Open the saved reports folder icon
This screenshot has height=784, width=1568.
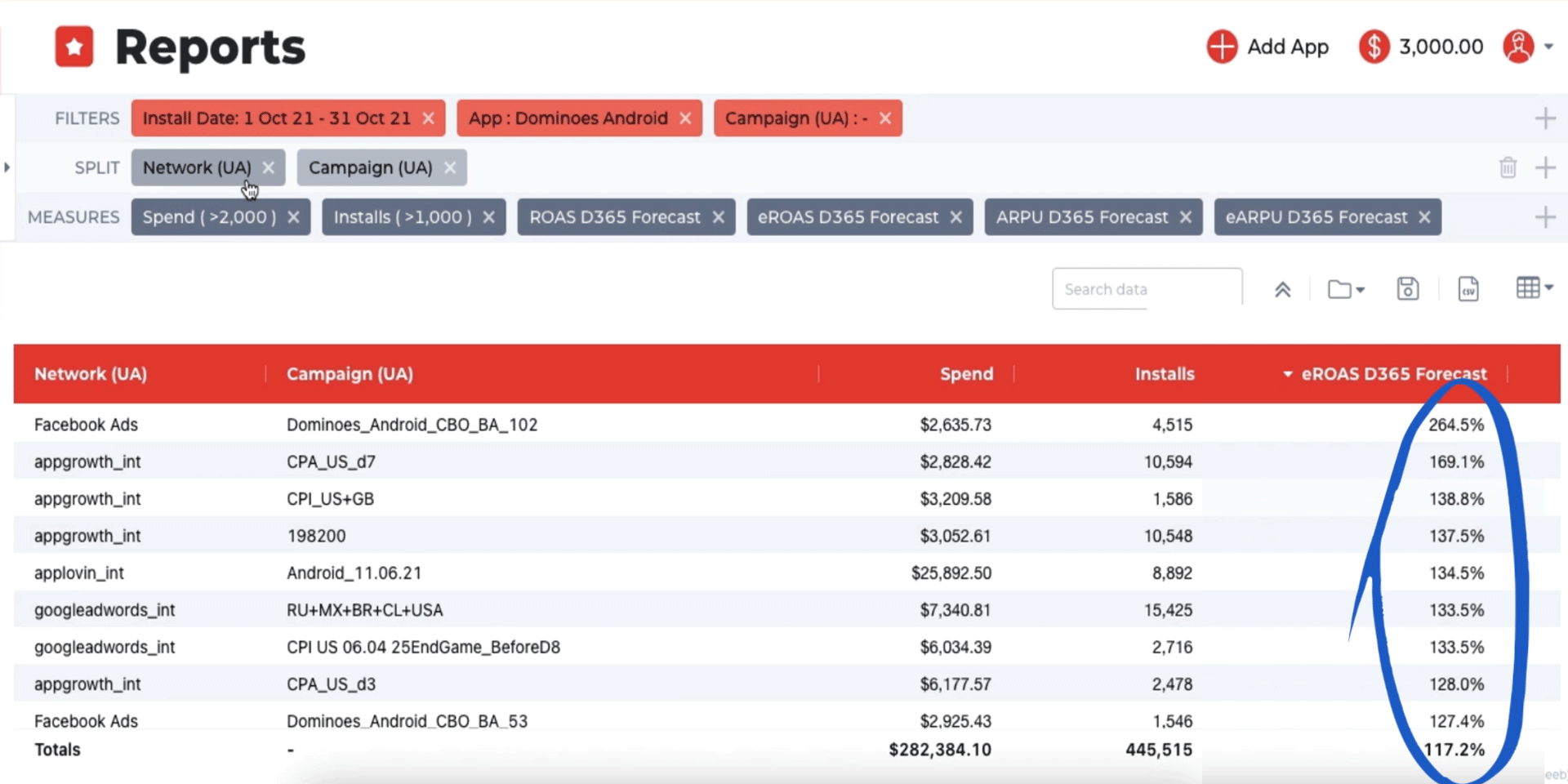pos(1342,288)
